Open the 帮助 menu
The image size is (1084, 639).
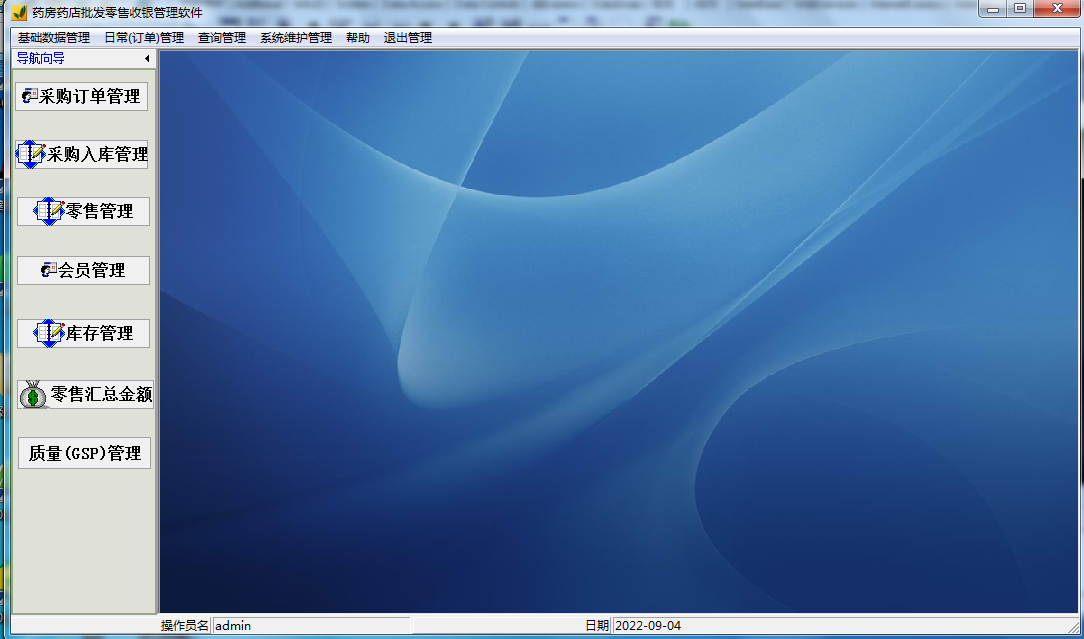(357, 36)
